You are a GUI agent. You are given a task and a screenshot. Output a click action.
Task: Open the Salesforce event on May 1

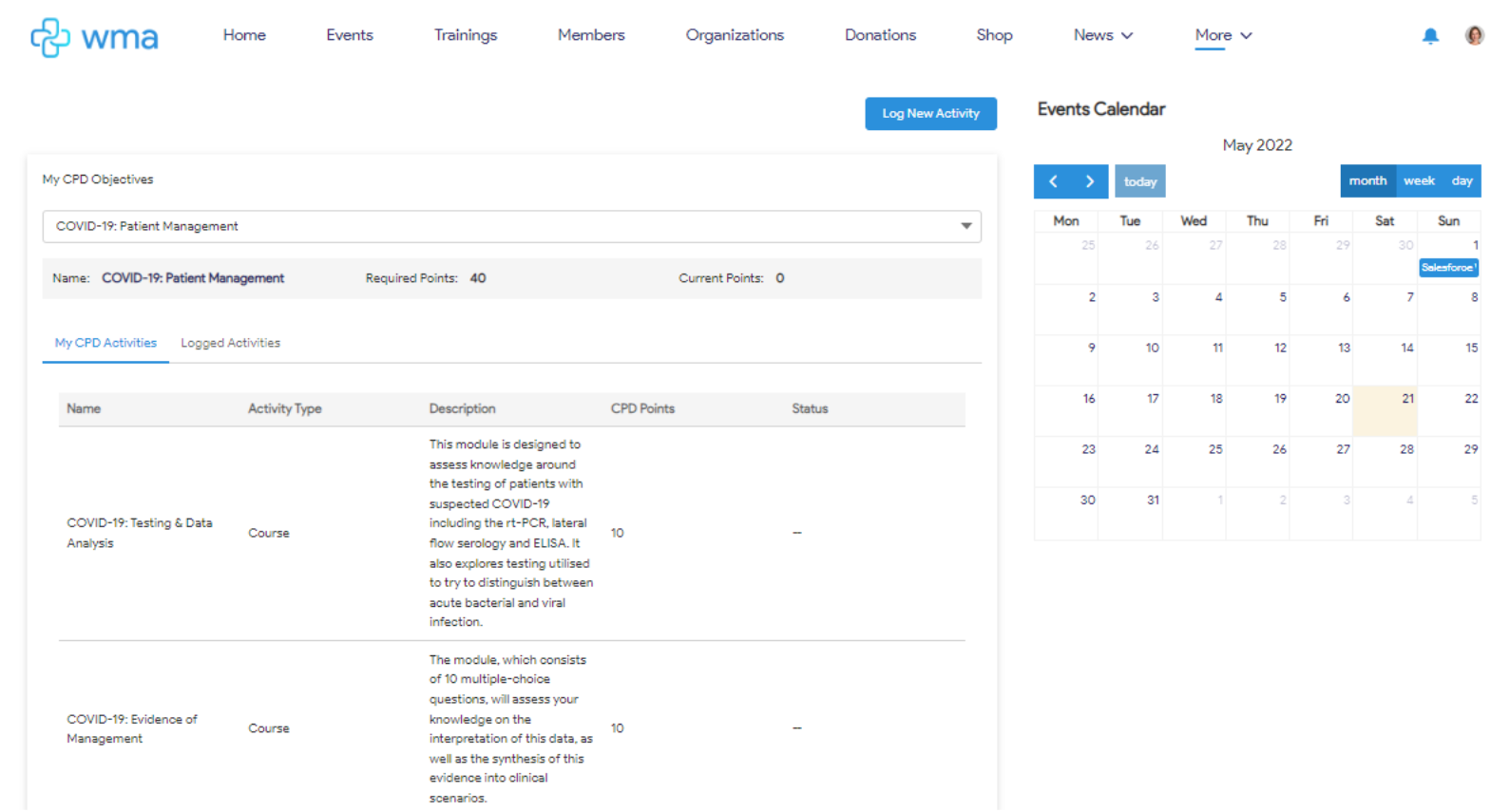[1448, 268]
